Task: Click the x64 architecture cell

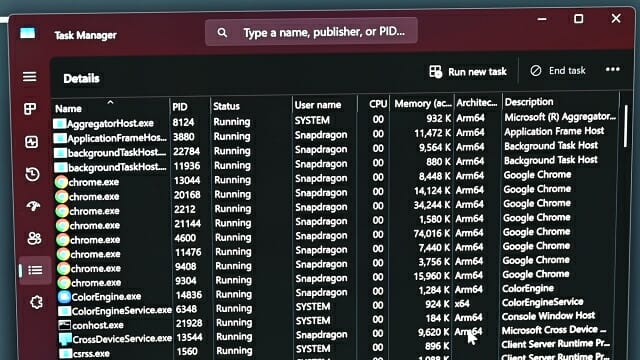Action: tap(462, 304)
